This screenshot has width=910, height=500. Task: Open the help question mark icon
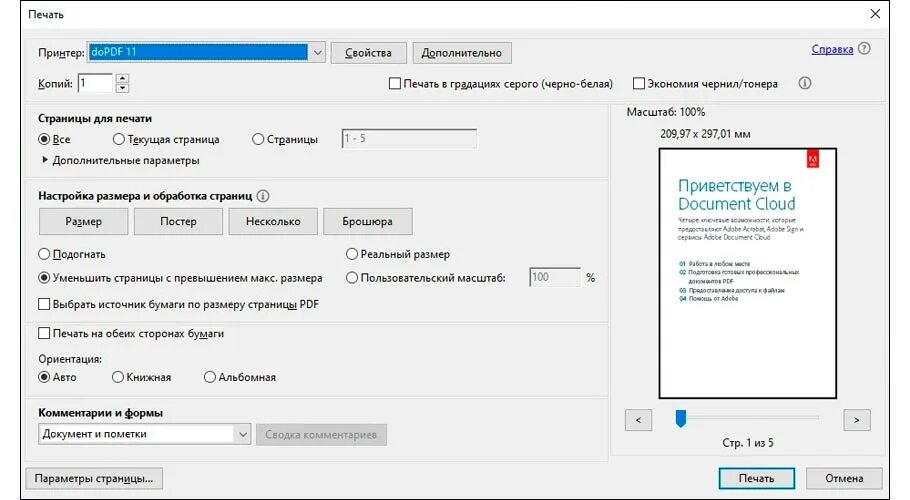(x=864, y=49)
